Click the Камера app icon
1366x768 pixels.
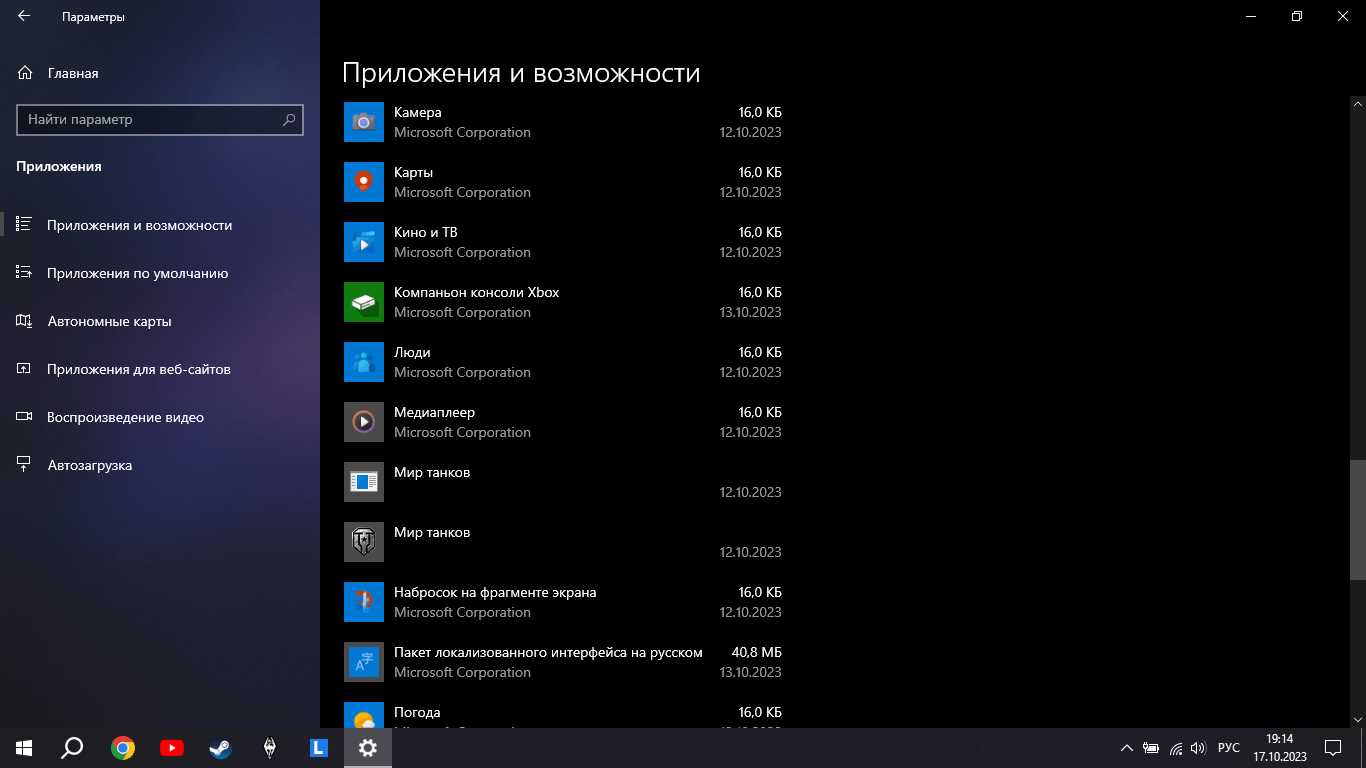pos(364,122)
